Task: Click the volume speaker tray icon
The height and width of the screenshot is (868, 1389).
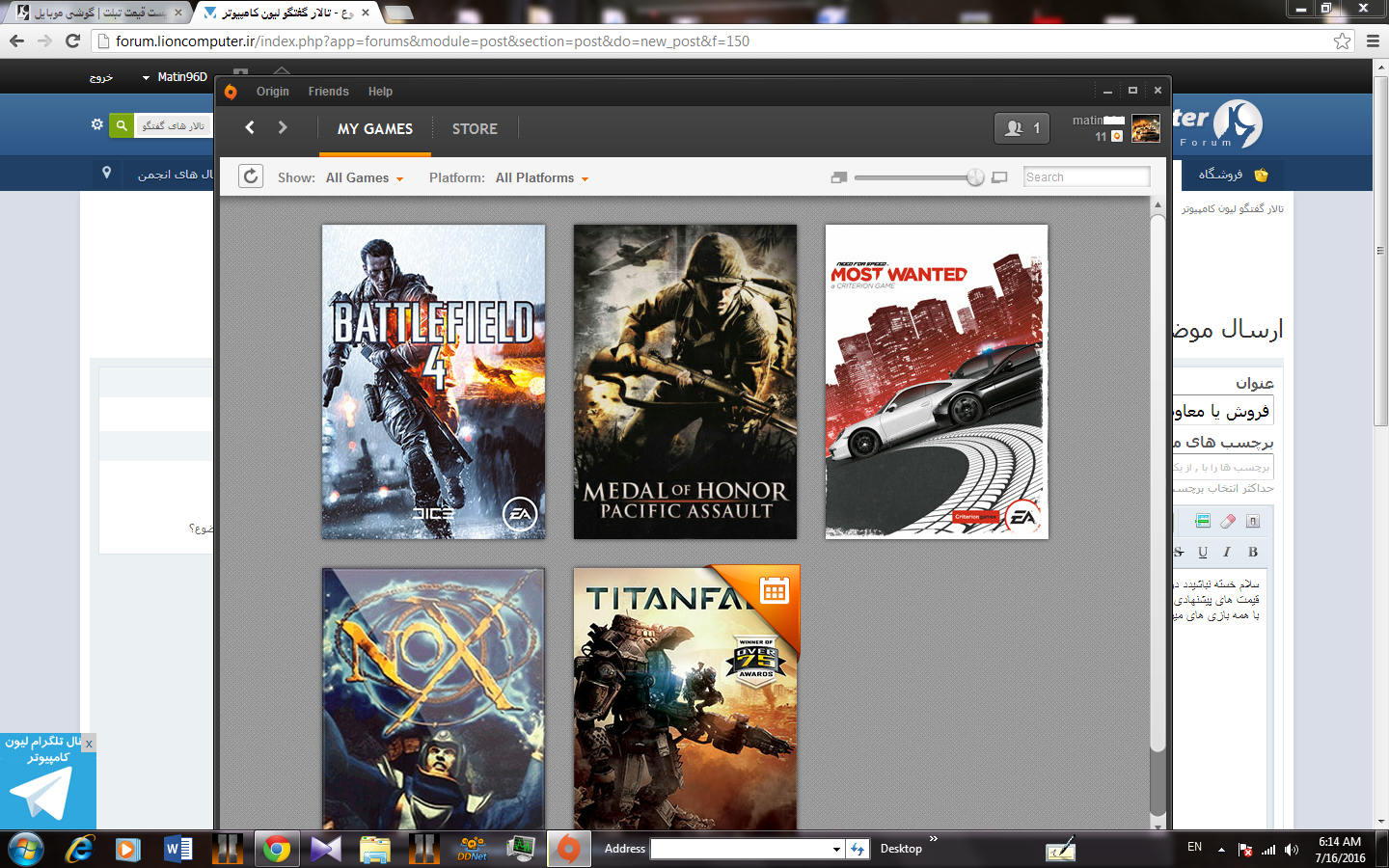Action: tap(1292, 850)
